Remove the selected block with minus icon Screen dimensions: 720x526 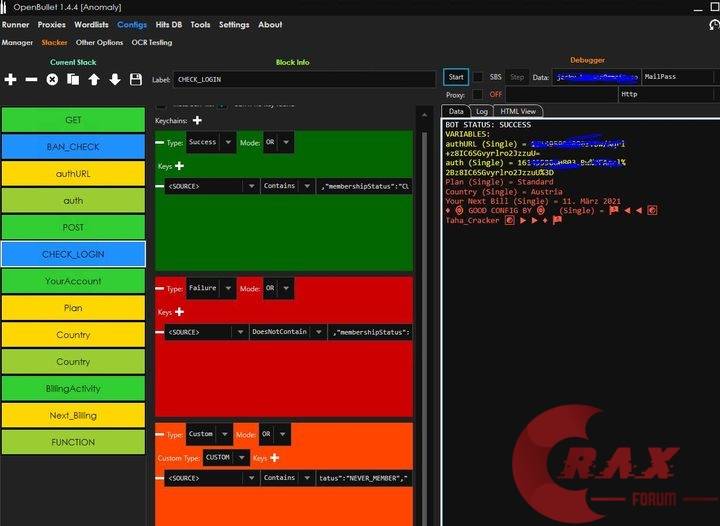click(31, 79)
